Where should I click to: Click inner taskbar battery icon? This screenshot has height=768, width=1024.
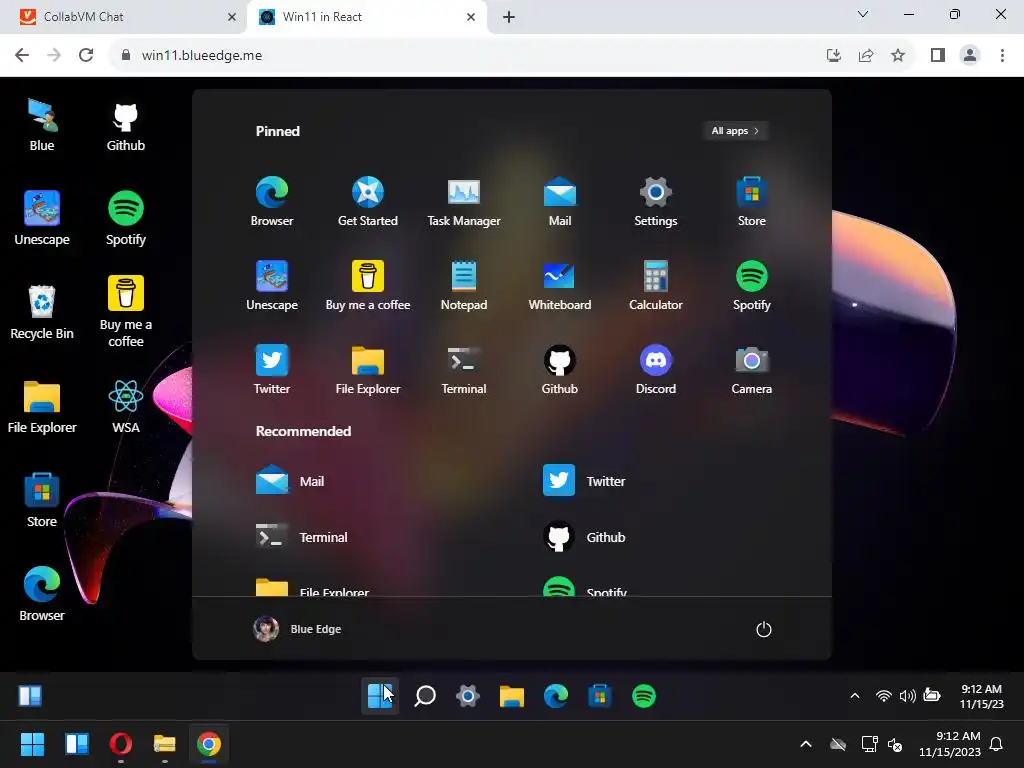[931, 696]
